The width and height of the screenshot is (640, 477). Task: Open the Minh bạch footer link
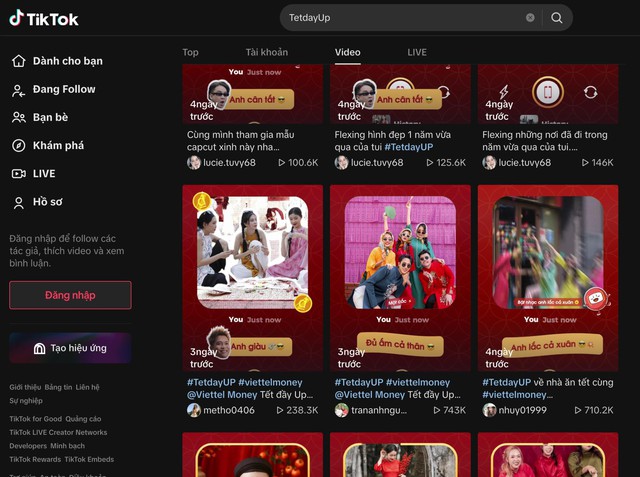[x=67, y=446]
